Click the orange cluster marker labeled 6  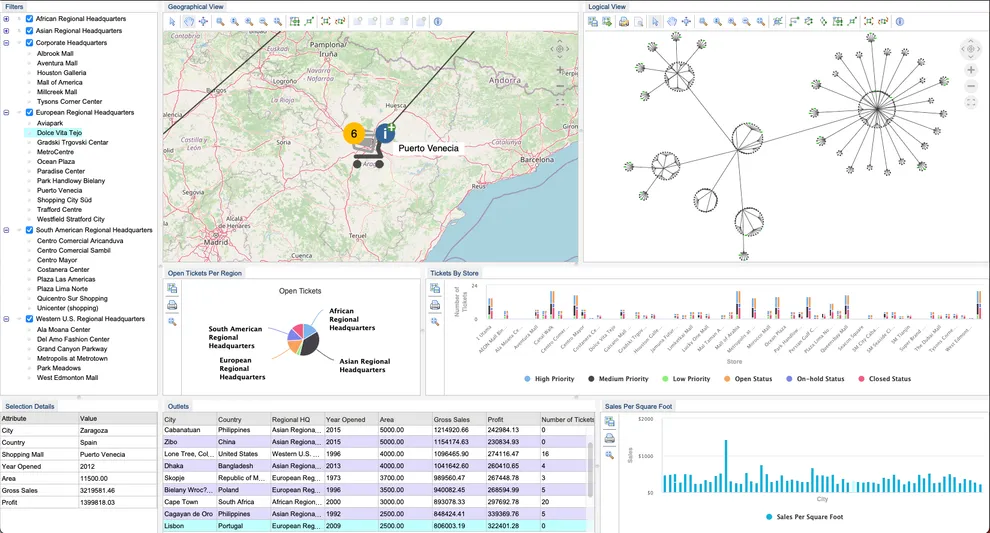[x=353, y=133]
